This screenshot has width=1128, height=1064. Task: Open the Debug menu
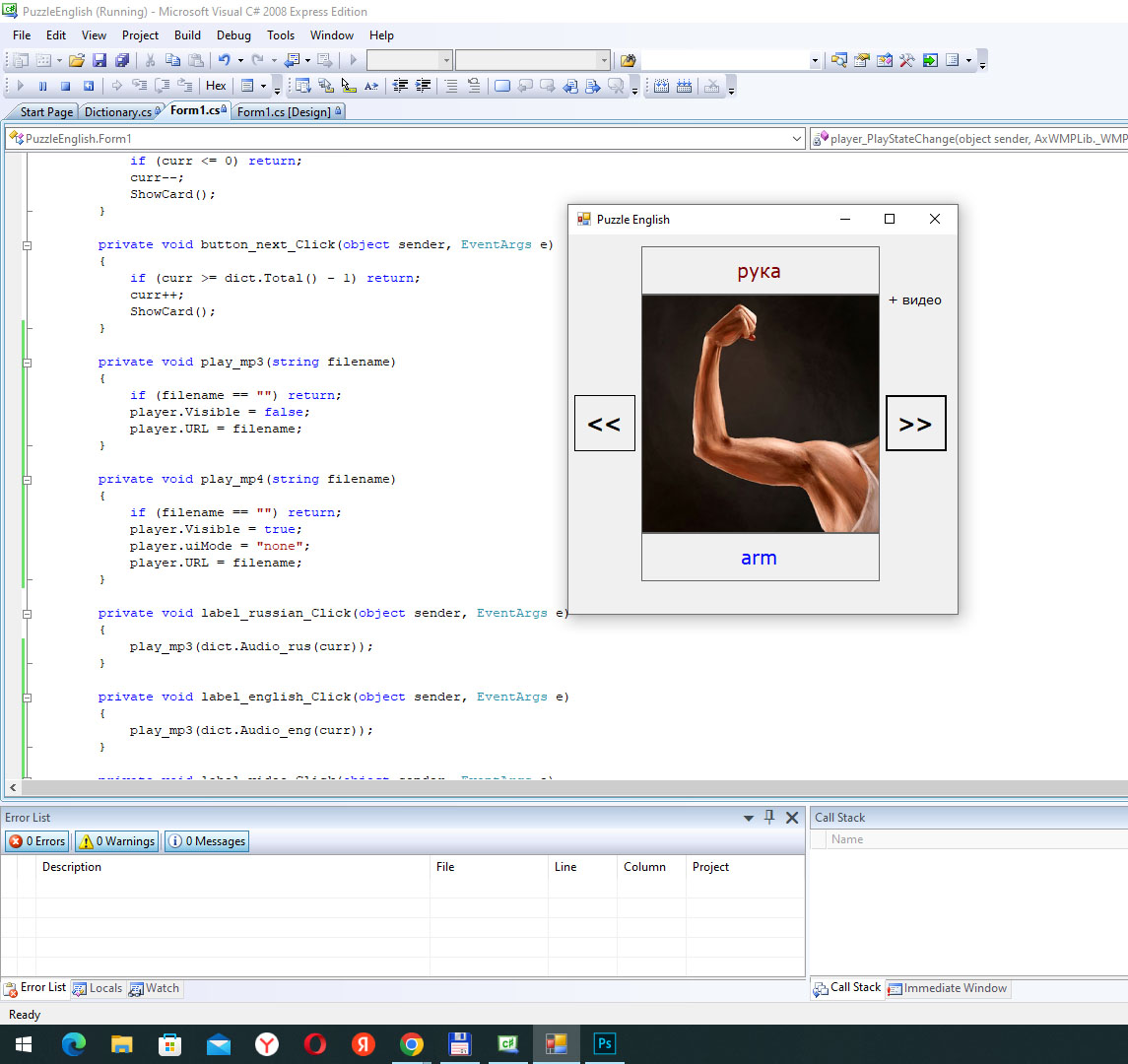tap(233, 35)
